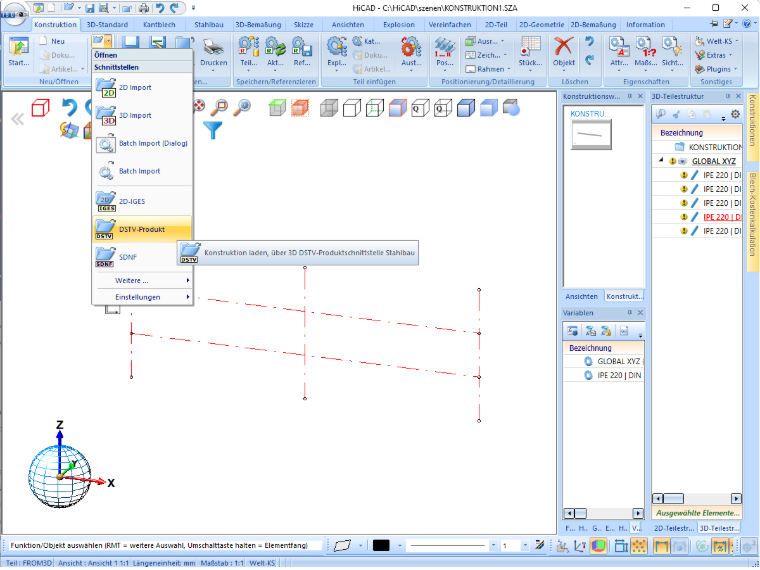Choose the SDNF interface entry
Screen dimensions: 760x570
click(x=142, y=257)
